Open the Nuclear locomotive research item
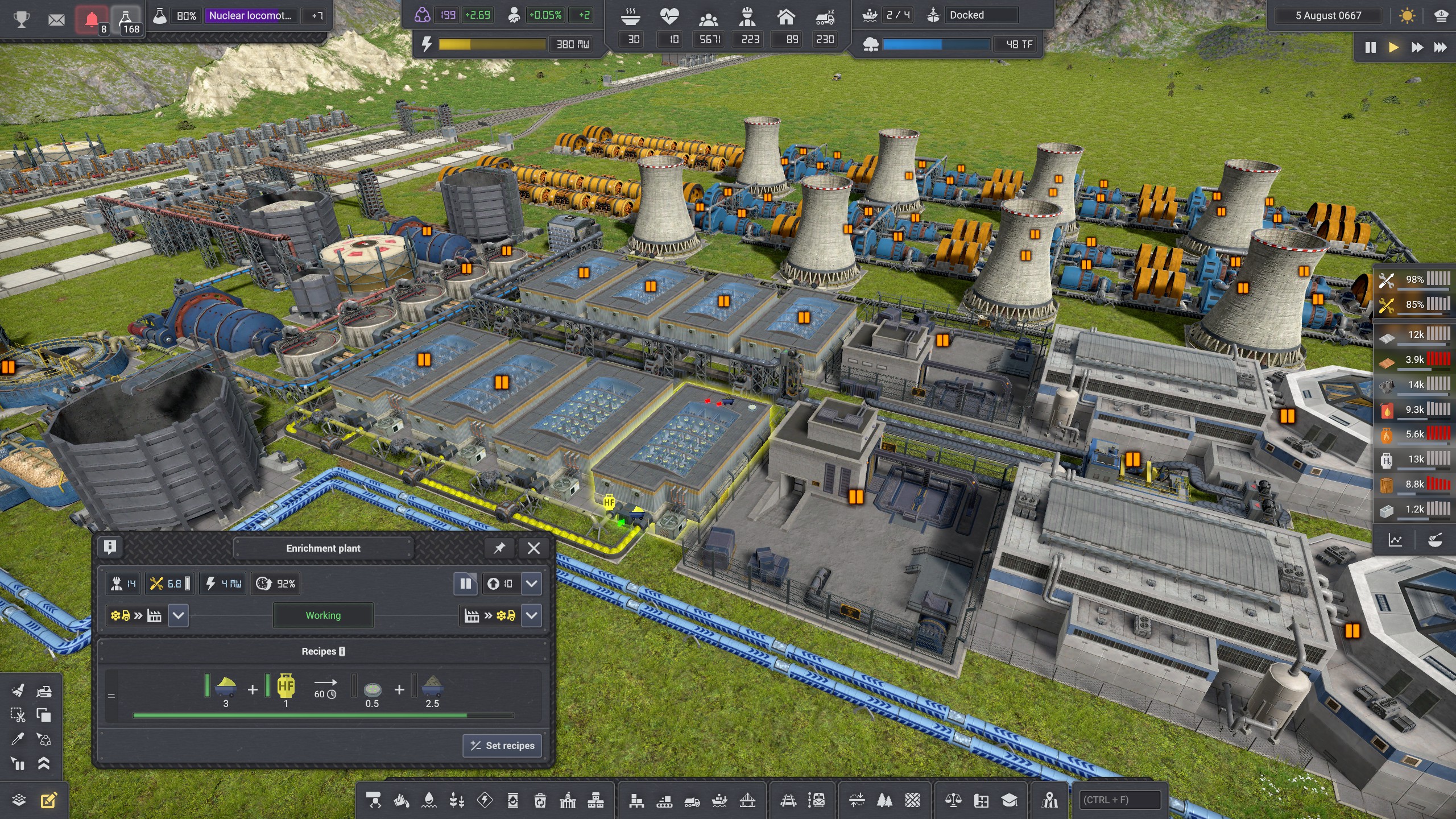Screen dimensions: 1456x819 click(x=250, y=16)
